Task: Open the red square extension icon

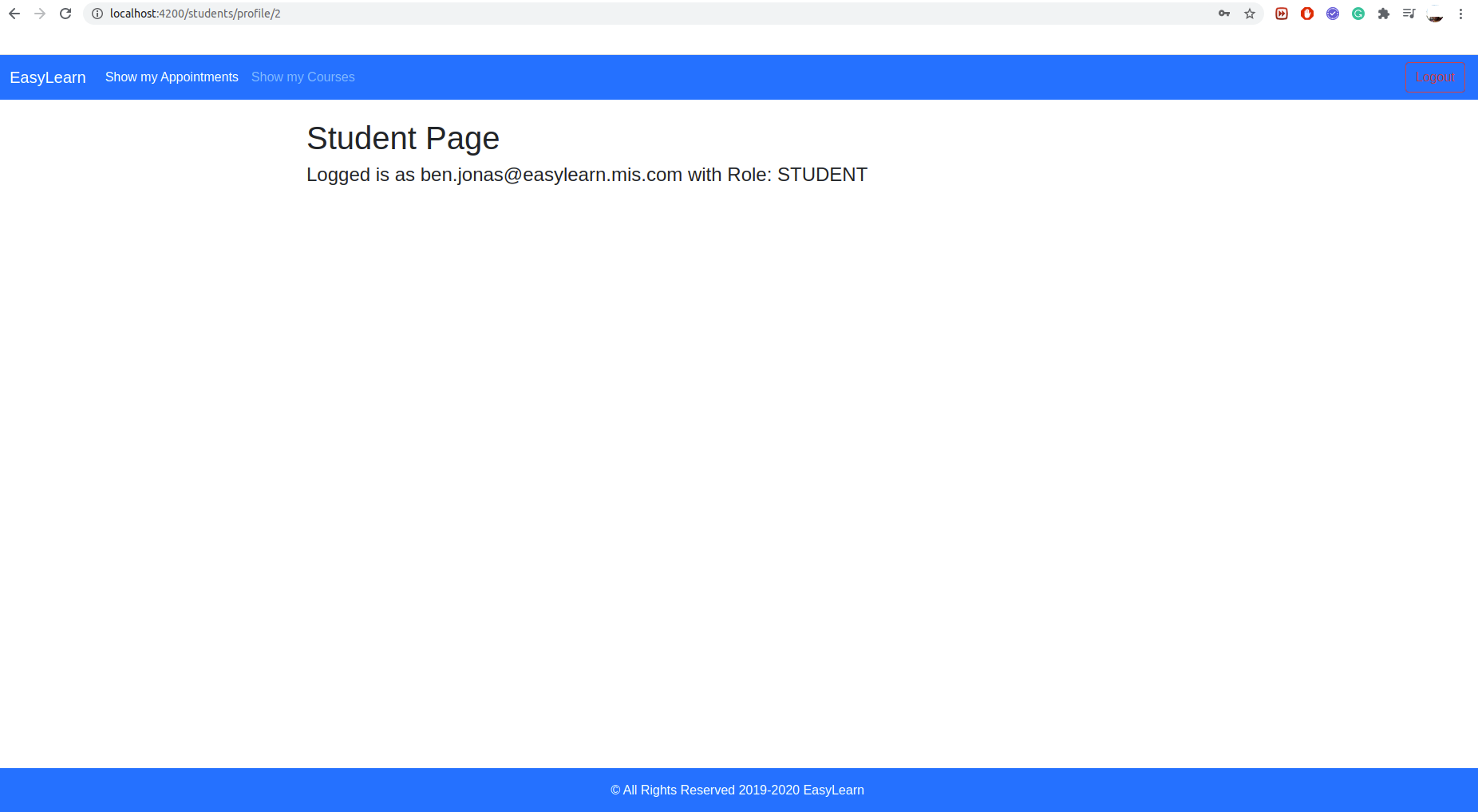Action: [1282, 14]
